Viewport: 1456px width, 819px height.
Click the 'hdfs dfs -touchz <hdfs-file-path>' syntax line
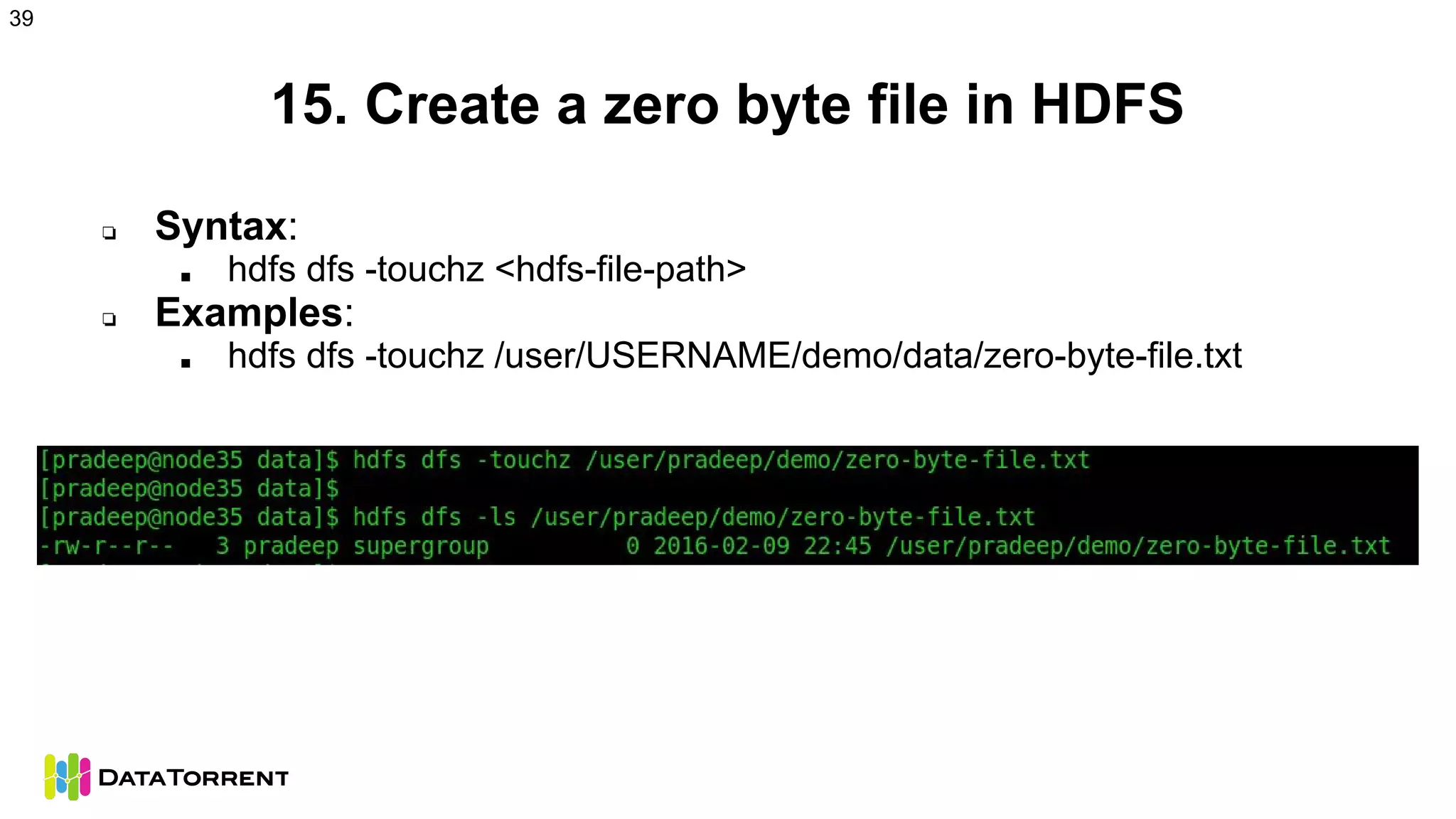tap(487, 269)
